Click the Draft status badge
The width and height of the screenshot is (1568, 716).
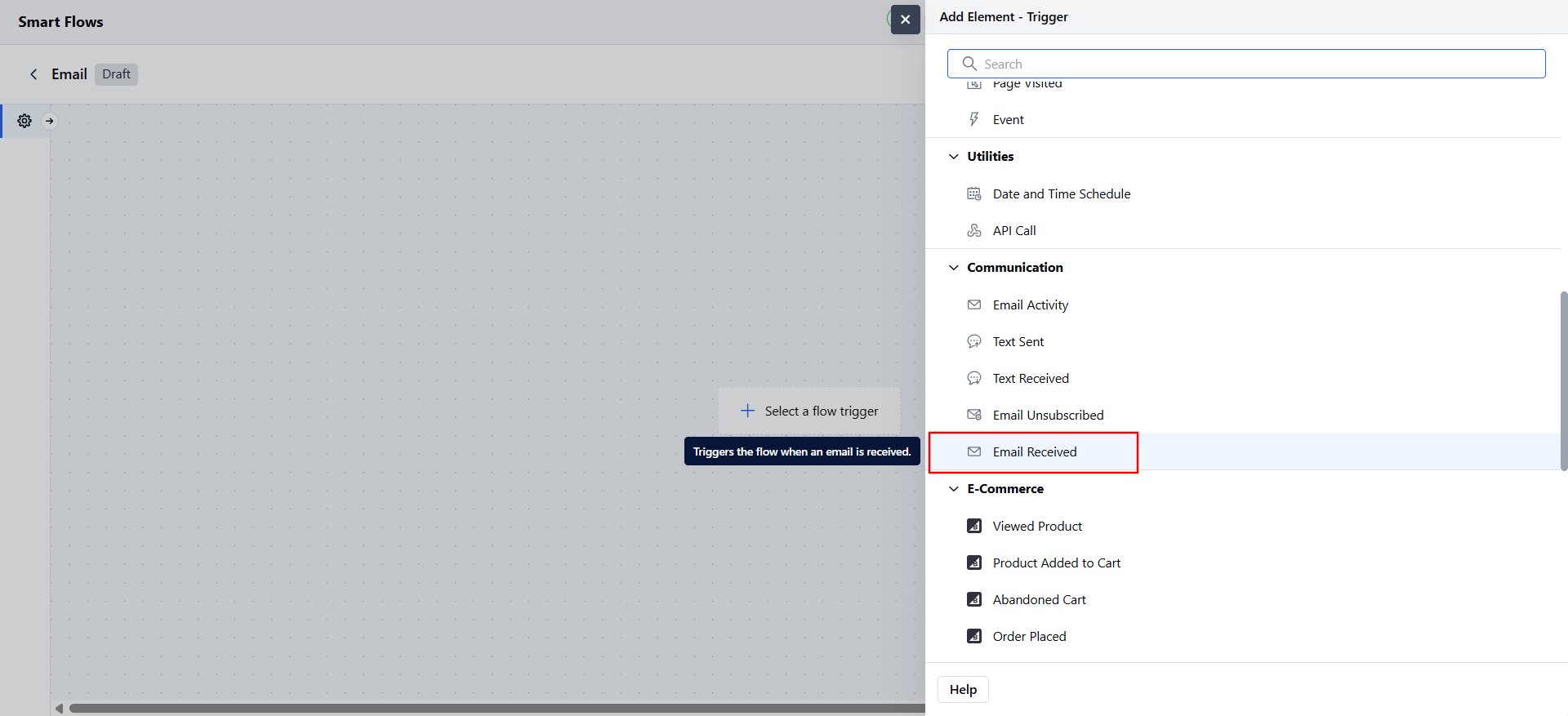click(116, 74)
